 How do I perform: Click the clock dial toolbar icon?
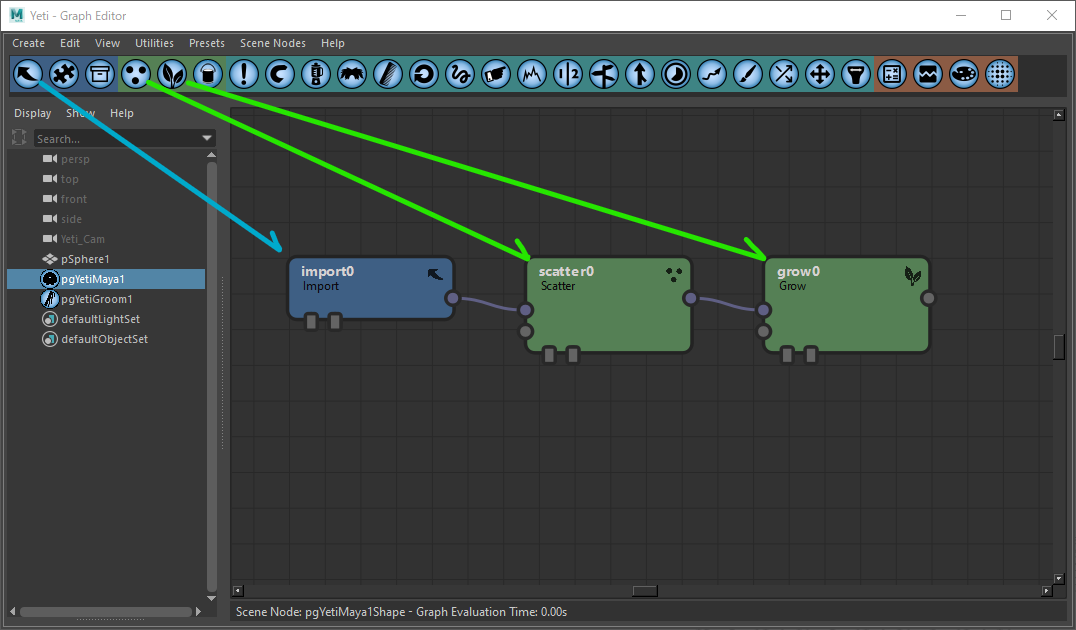tap(676, 74)
